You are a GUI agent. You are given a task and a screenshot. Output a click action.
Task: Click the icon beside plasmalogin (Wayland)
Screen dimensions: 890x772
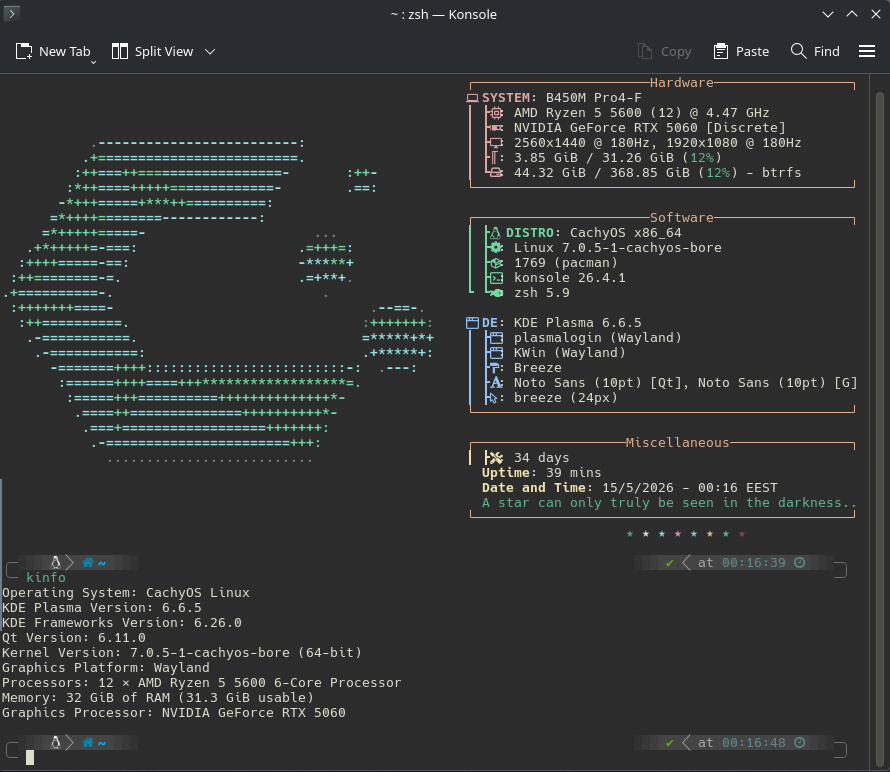(x=497, y=338)
